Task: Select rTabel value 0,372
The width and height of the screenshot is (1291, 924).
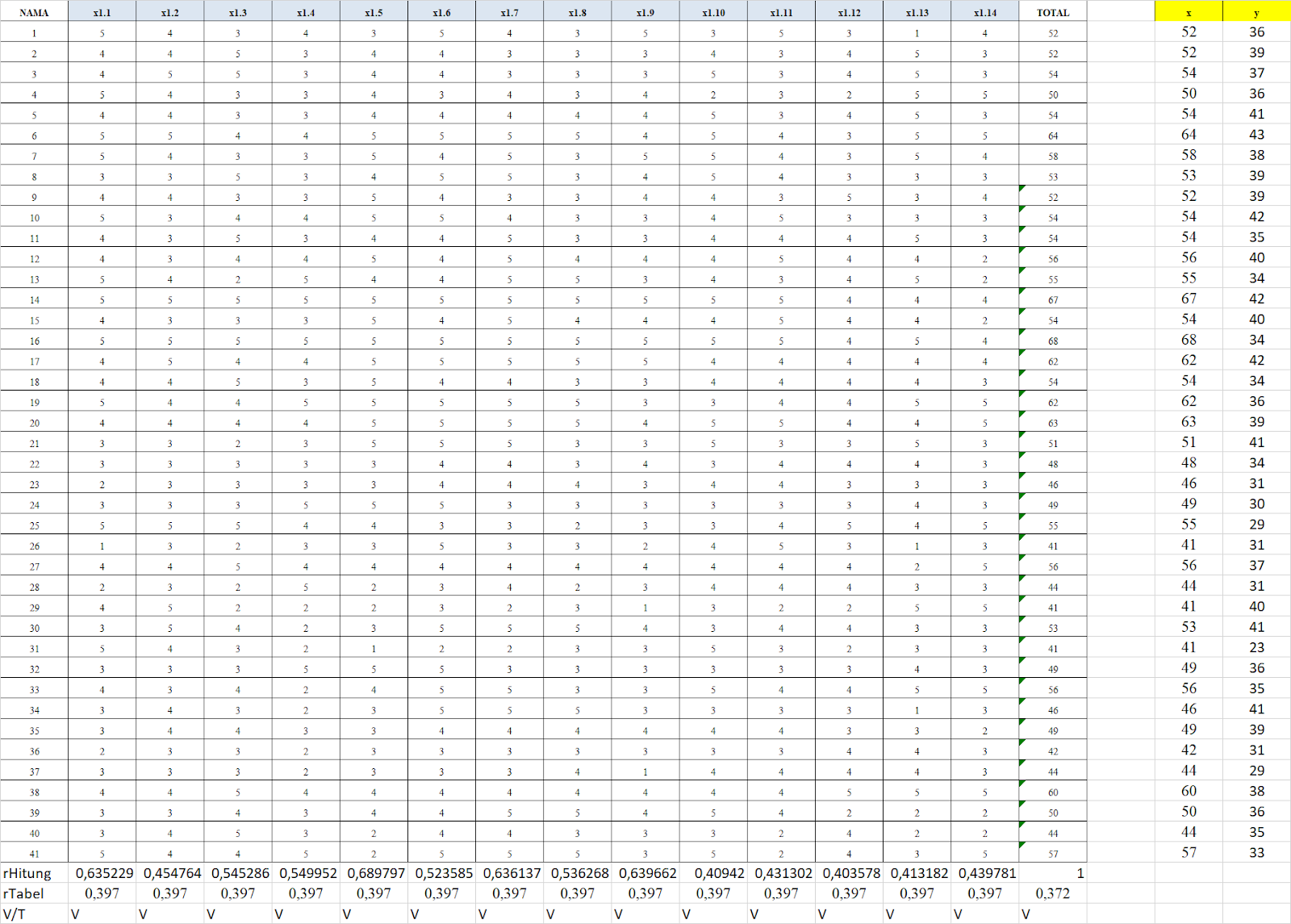Action: point(1052,893)
